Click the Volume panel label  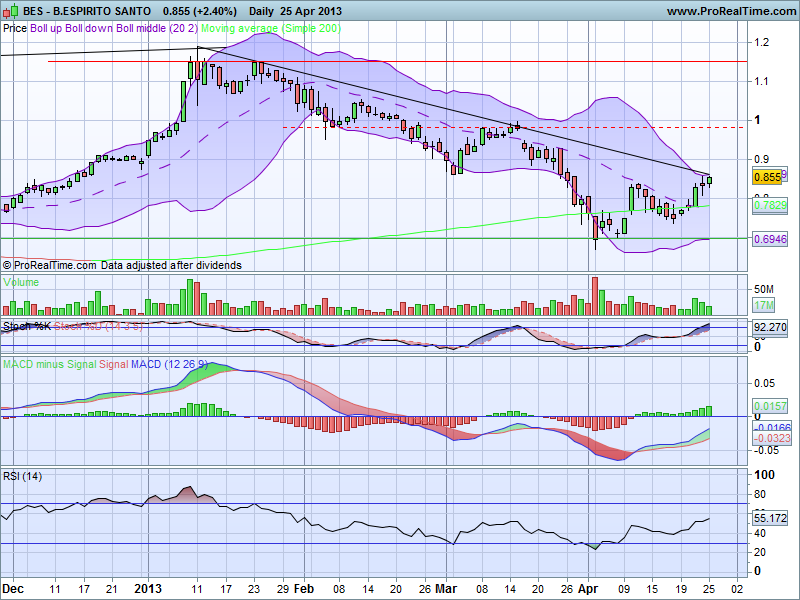pyautogui.click(x=21, y=282)
